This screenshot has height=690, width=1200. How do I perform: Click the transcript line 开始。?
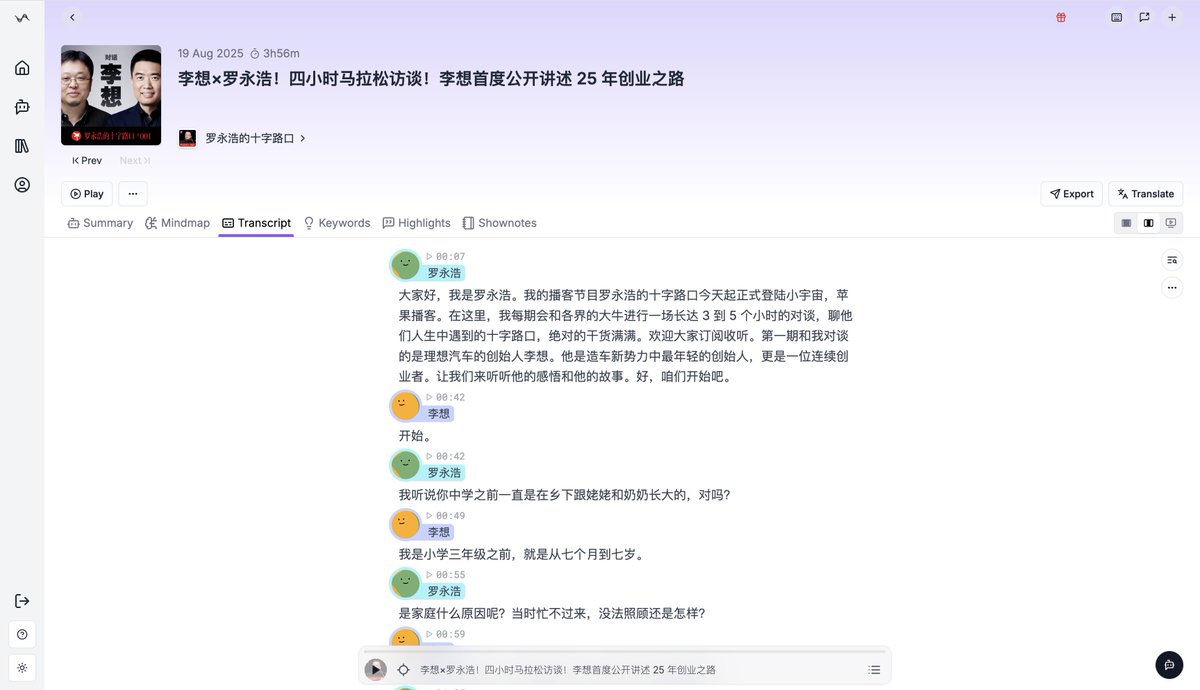(x=415, y=436)
